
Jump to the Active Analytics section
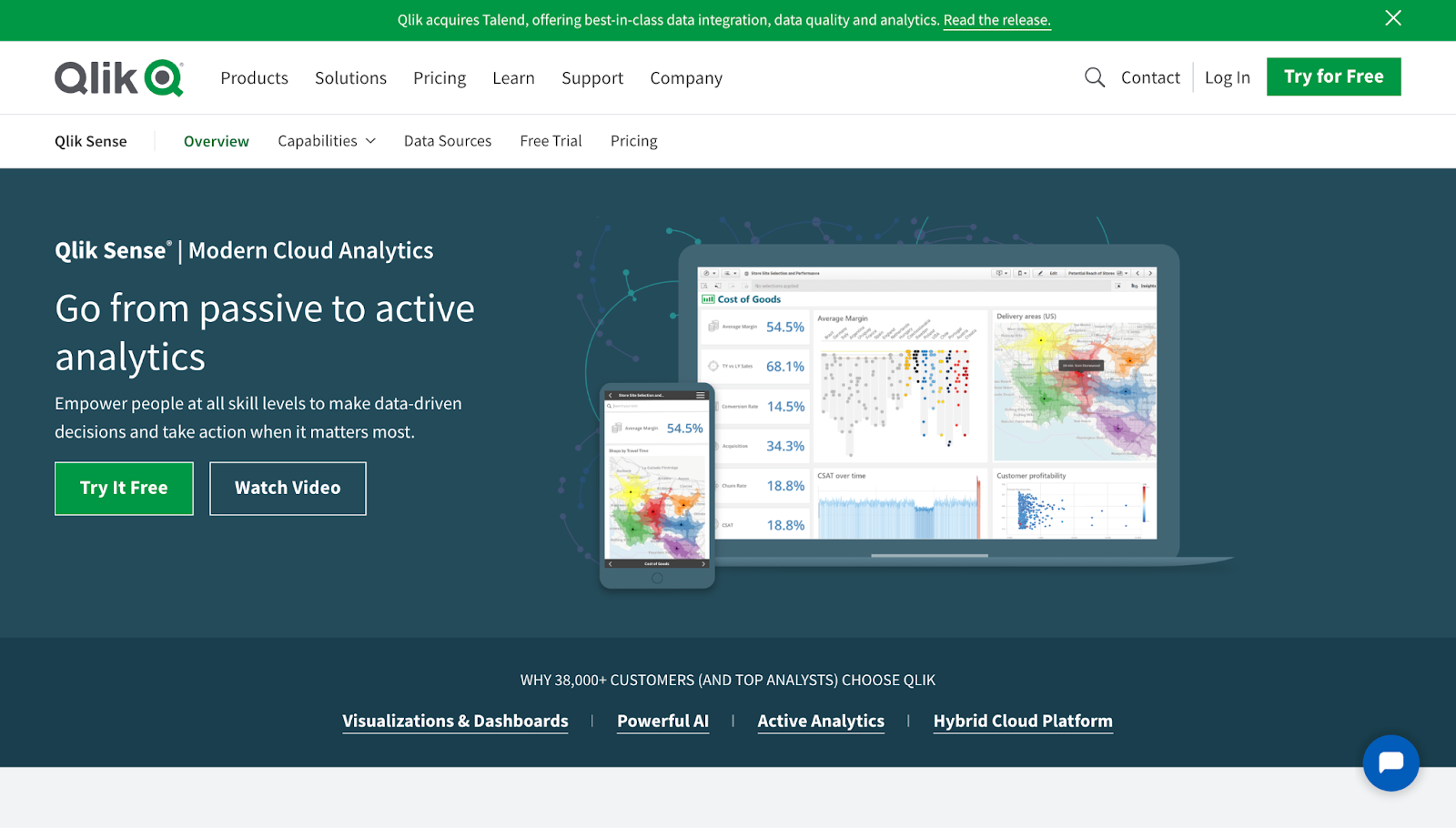coord(821,721)
